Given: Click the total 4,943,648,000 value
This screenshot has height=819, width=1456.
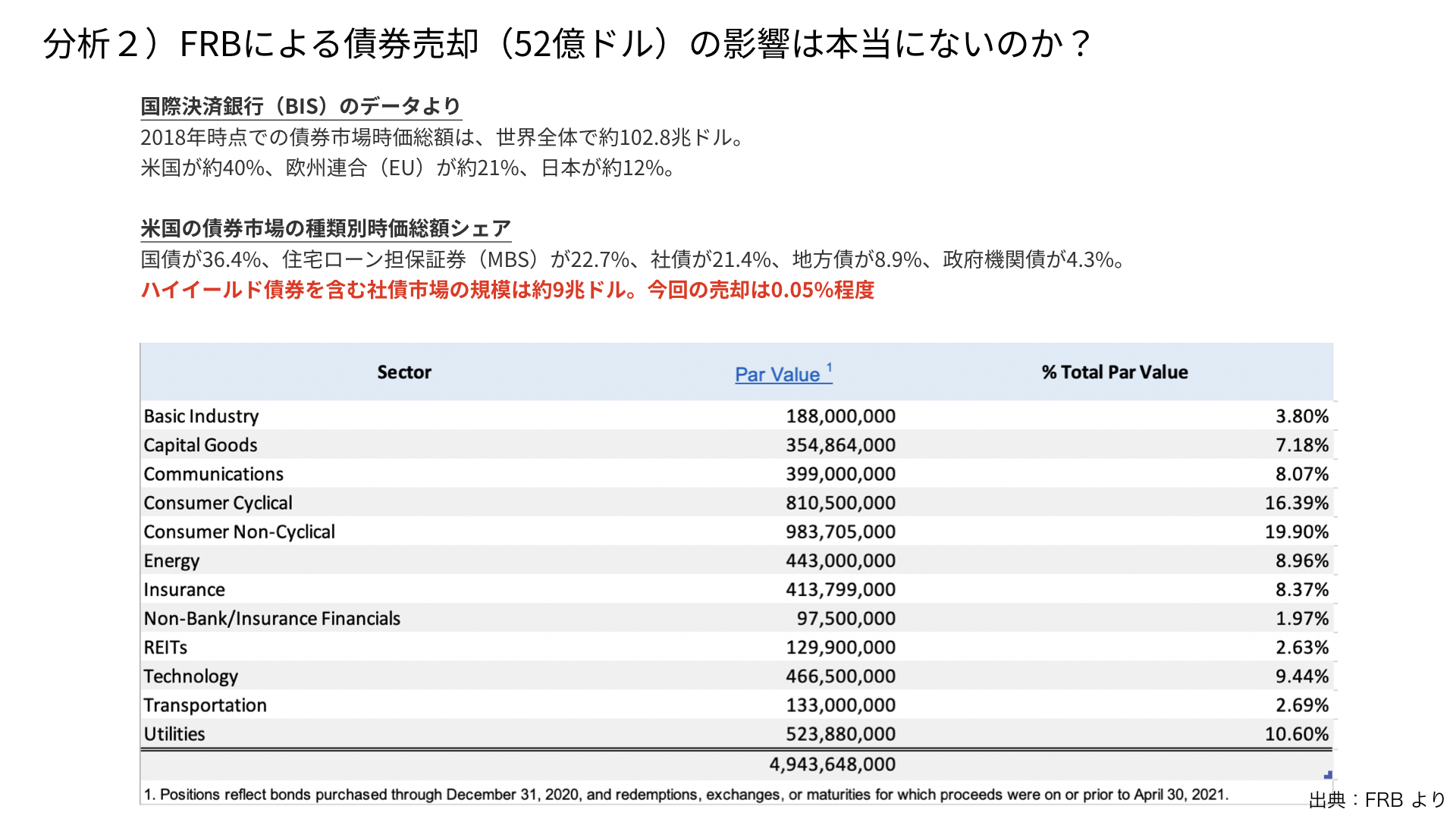Looking at the screenshot, I should 832,764.
